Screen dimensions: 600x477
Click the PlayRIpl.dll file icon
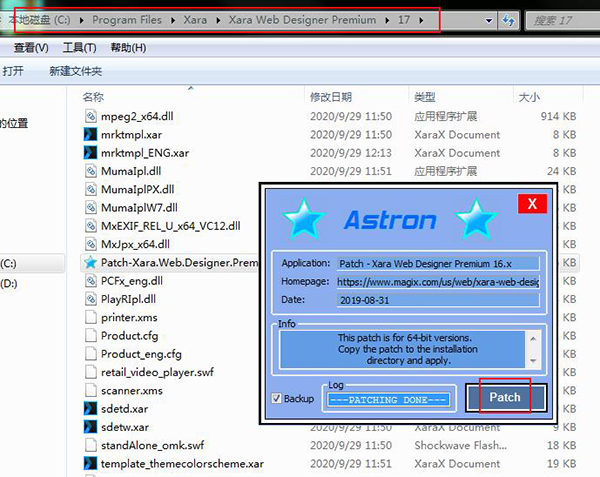91,299
